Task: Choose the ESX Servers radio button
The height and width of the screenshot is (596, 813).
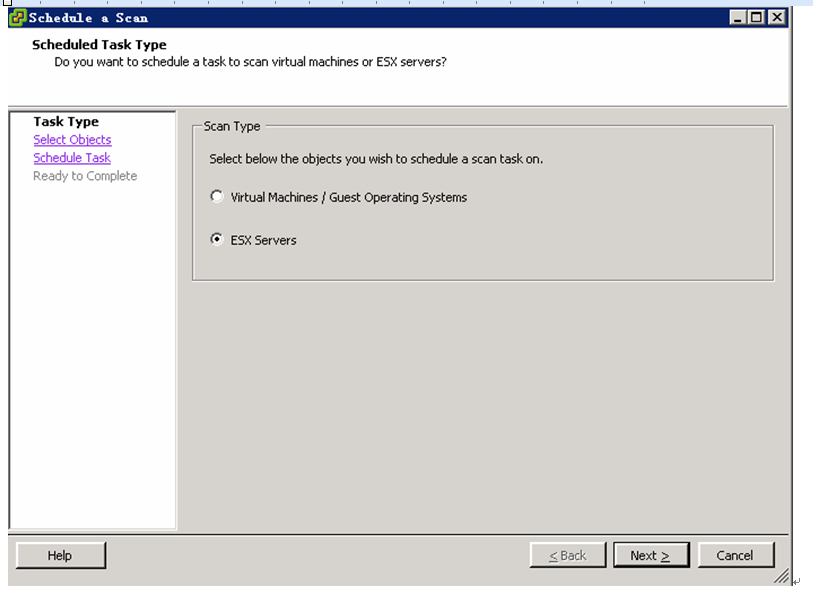Action: tap(217, 239)
